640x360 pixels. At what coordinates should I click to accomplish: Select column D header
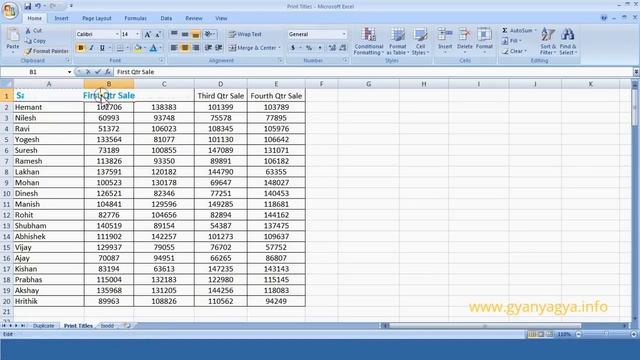[x=220, y=84]
